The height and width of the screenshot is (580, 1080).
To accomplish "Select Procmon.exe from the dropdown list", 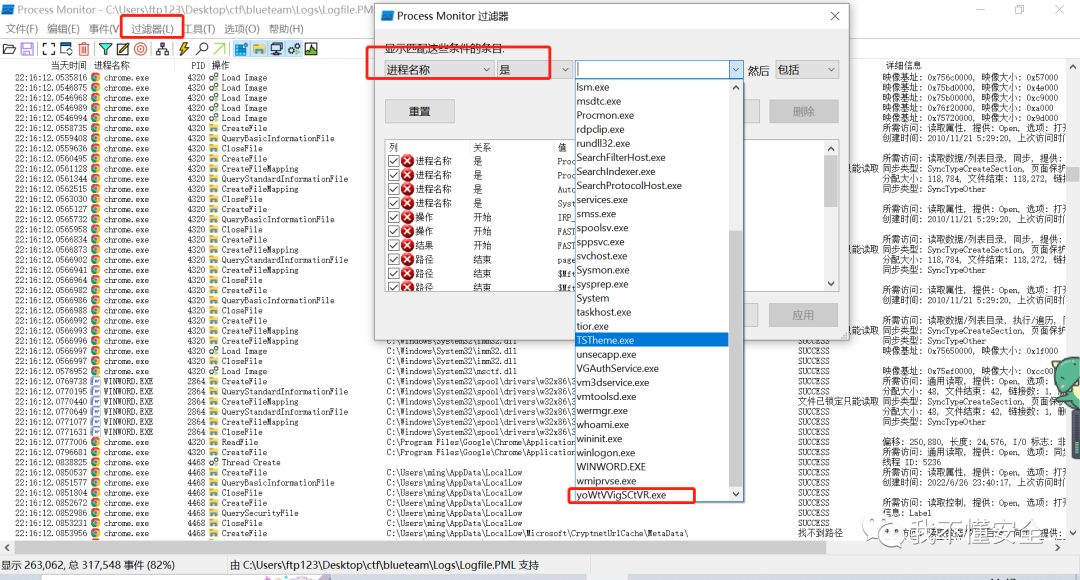I will click(x=652, y=116).
